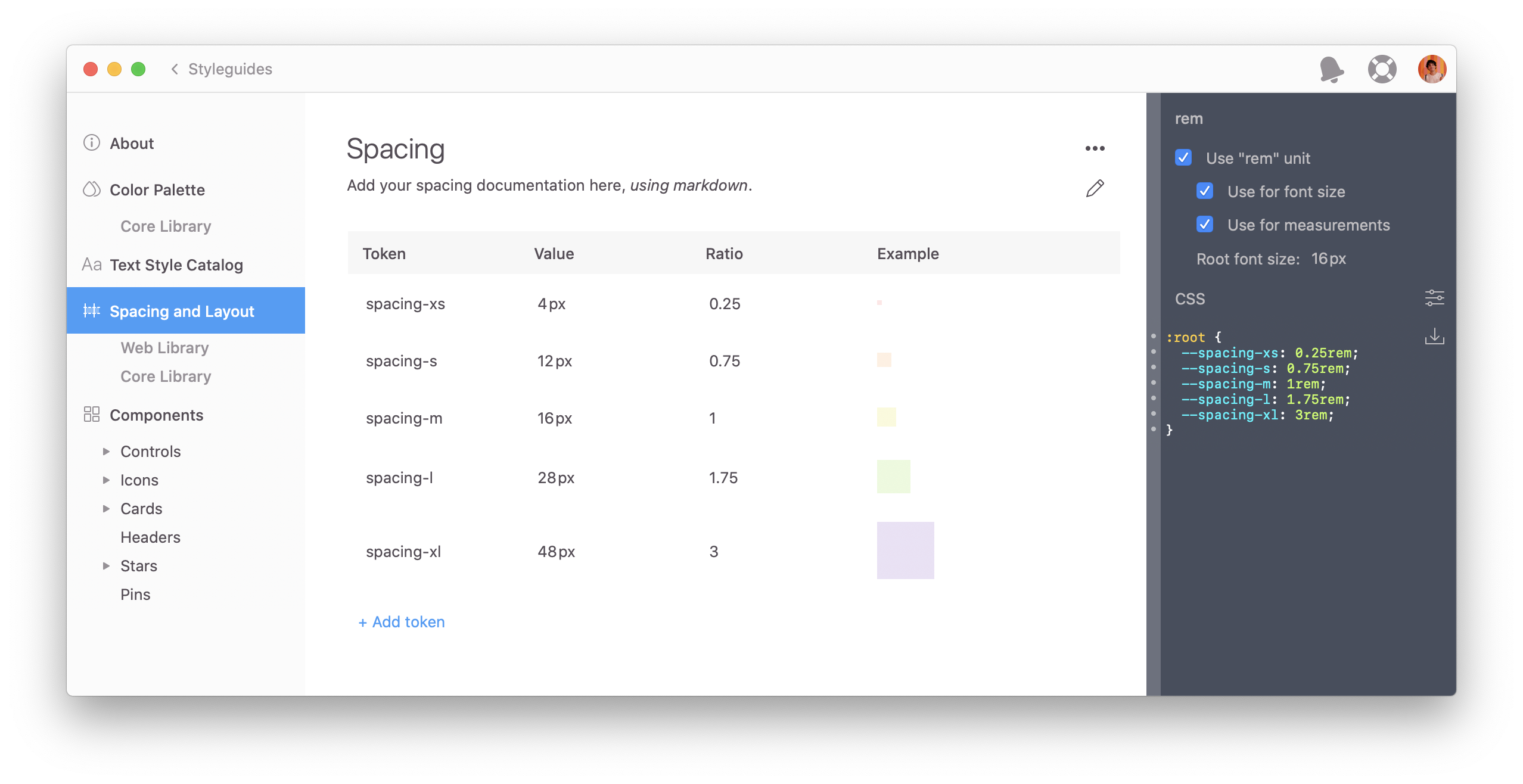Select Text Style Catalog in sidebar

coord(176,265)
